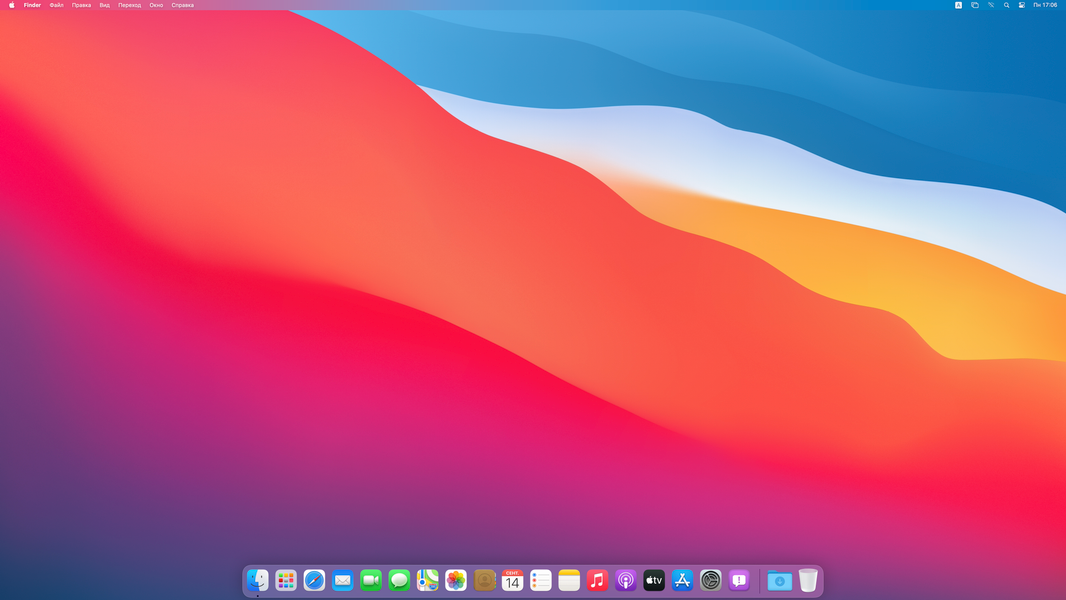This screenshot has width=1066, height=600.
Task: Open the keyboard input source menu
Action: point(959,5)
